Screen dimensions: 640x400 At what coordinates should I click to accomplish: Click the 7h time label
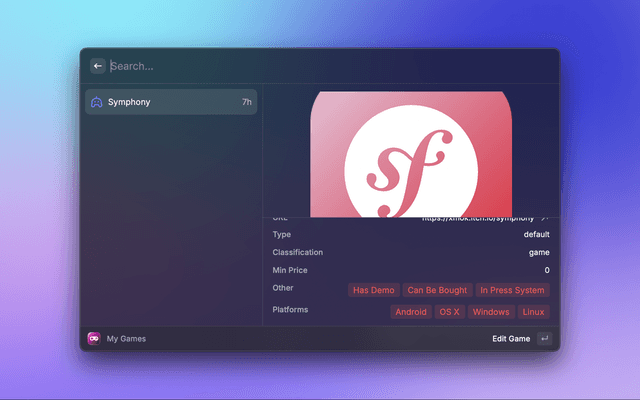246,102
